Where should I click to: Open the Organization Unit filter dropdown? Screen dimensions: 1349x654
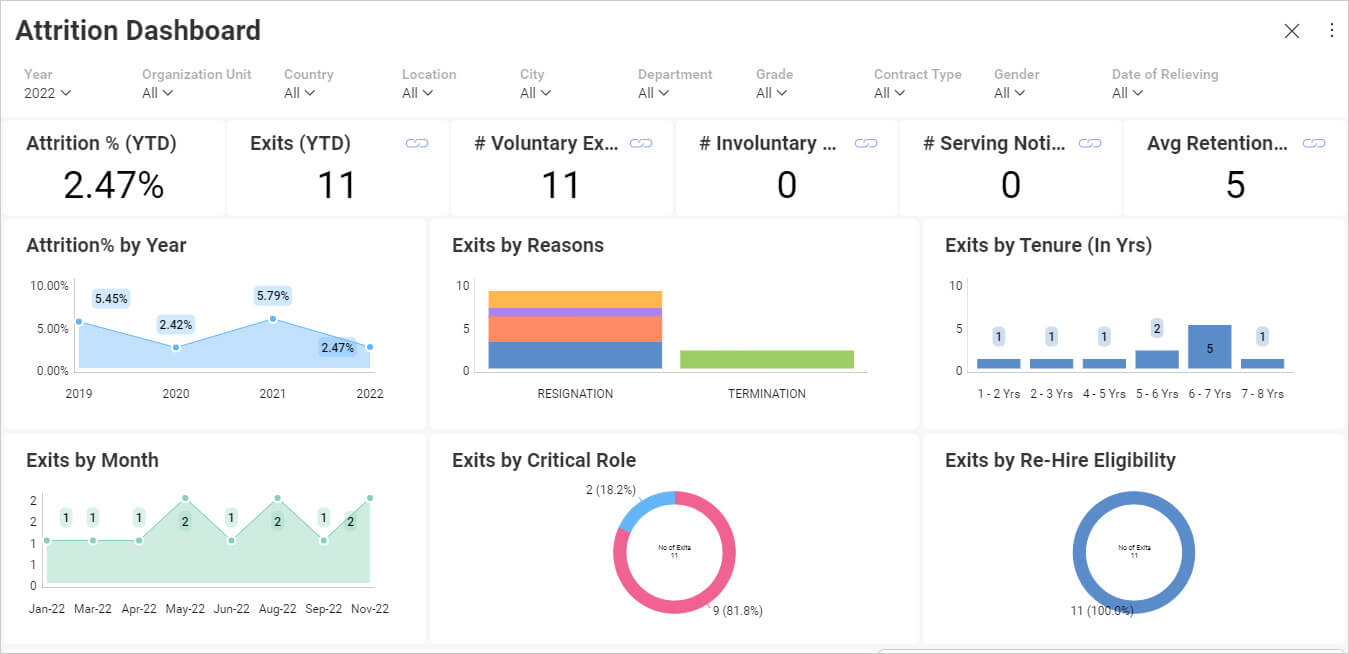coord(158,93)
